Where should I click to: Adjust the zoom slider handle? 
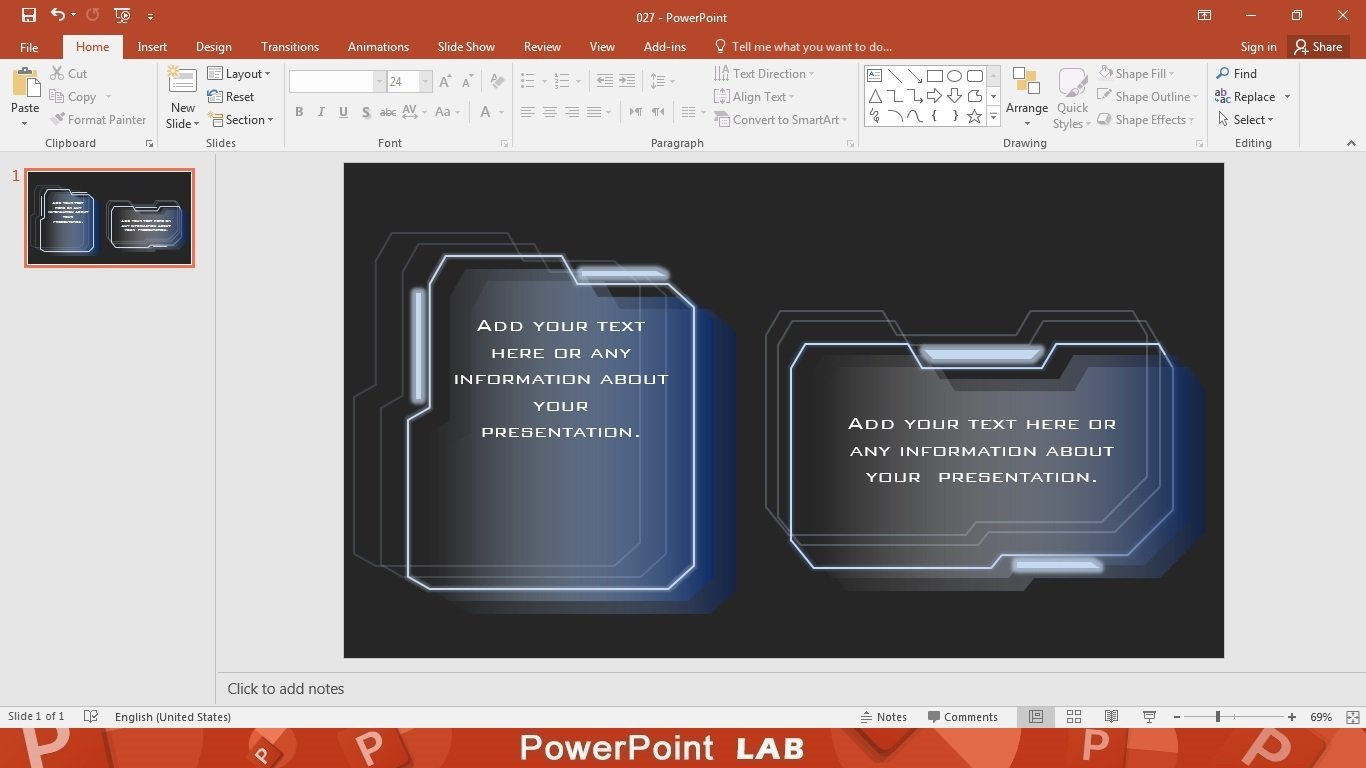[x=1217, y=717]
